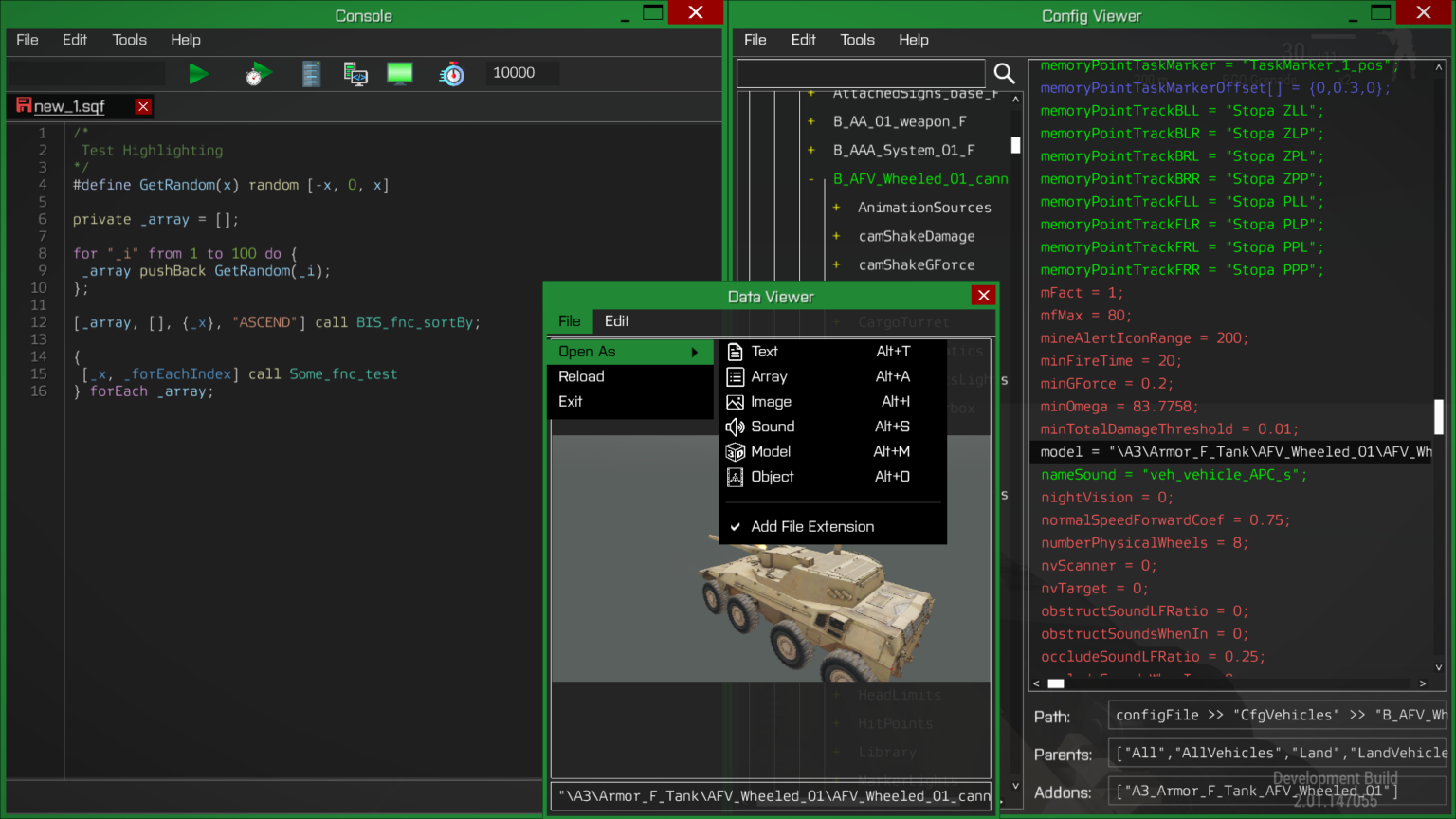Select Sound in the Open As submenu

click(x=772, y=427)
